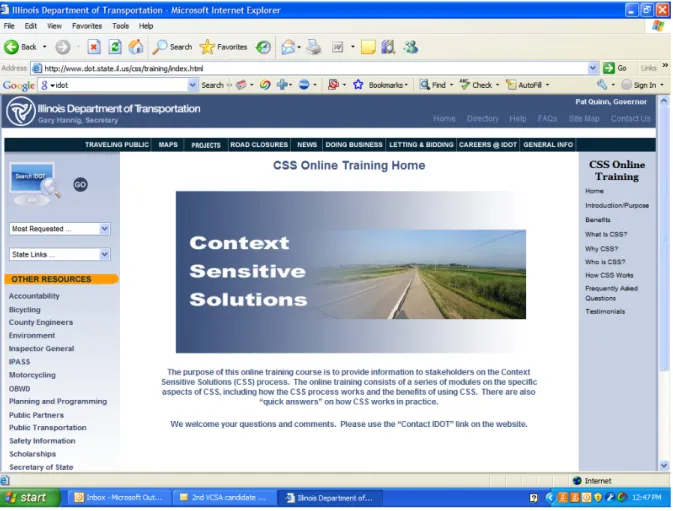Click the Mail envelope icon
The height and width of the screenshot is (511, 673).
[288, 47]
